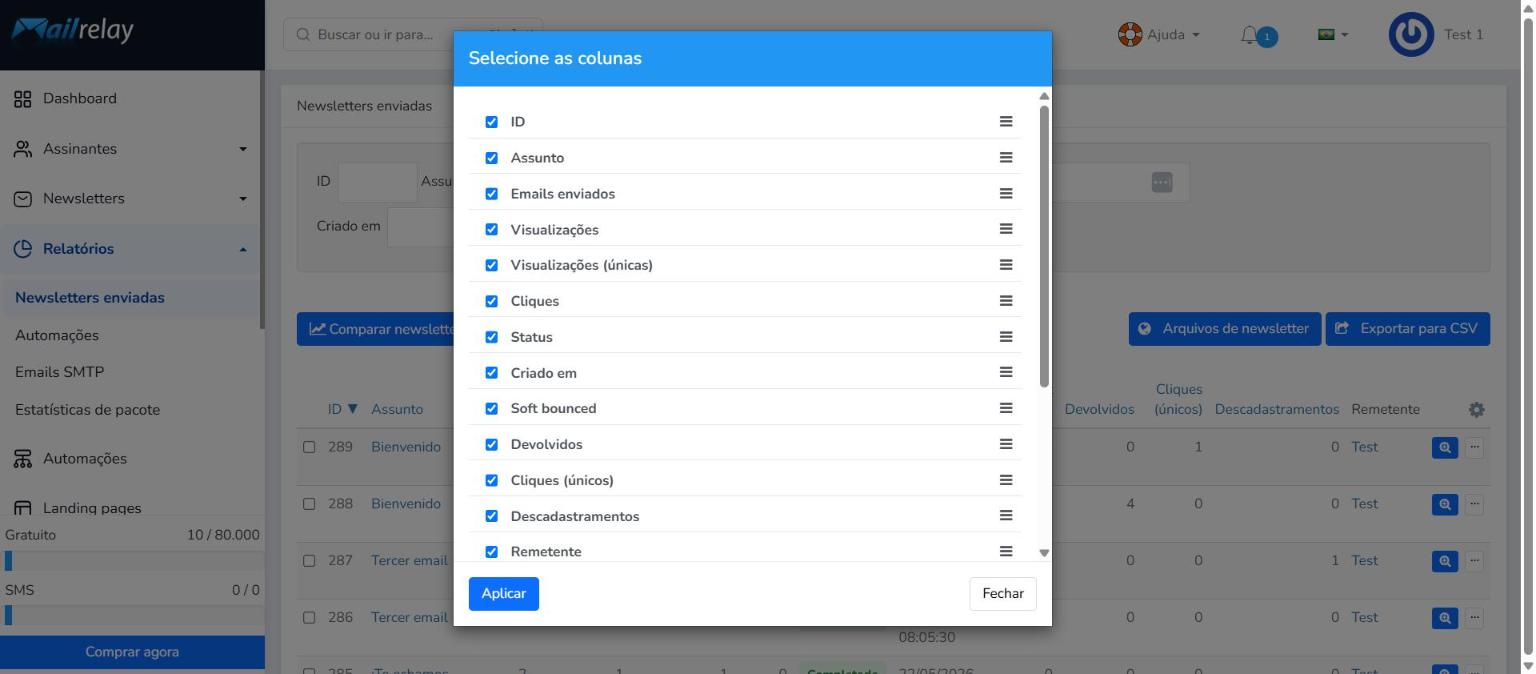Click Arquivos de newsletter button
This screenshot has width=1536, height=674.
[x=1225, y=329]
